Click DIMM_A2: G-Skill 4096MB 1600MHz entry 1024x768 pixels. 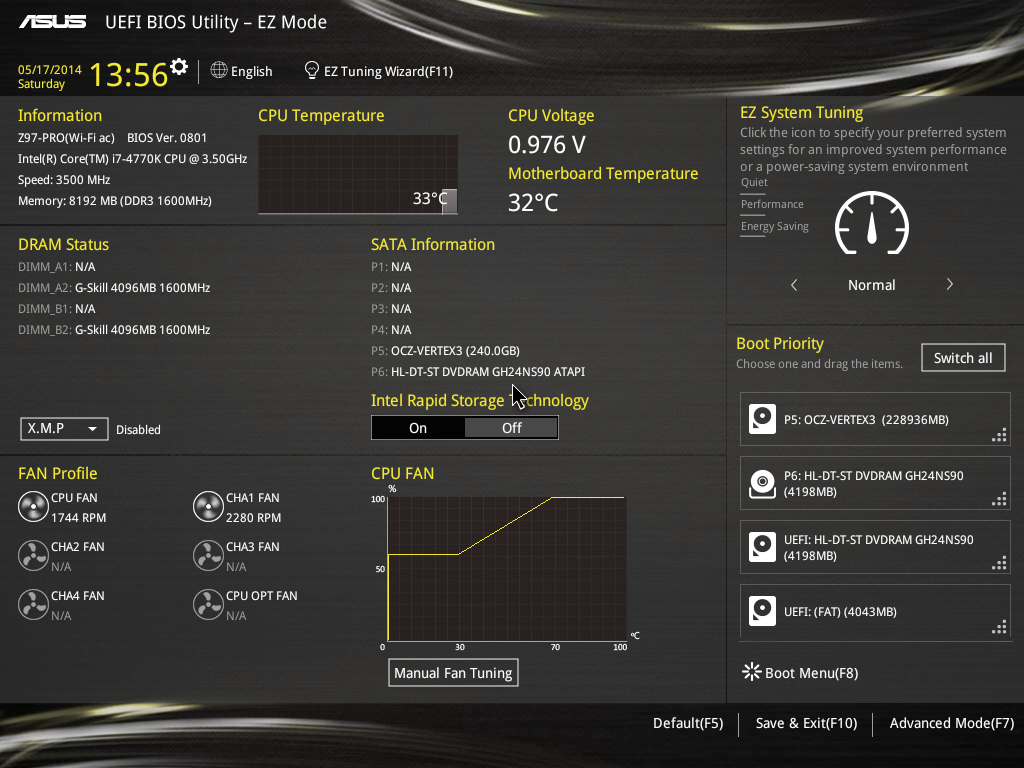(114, 288)
